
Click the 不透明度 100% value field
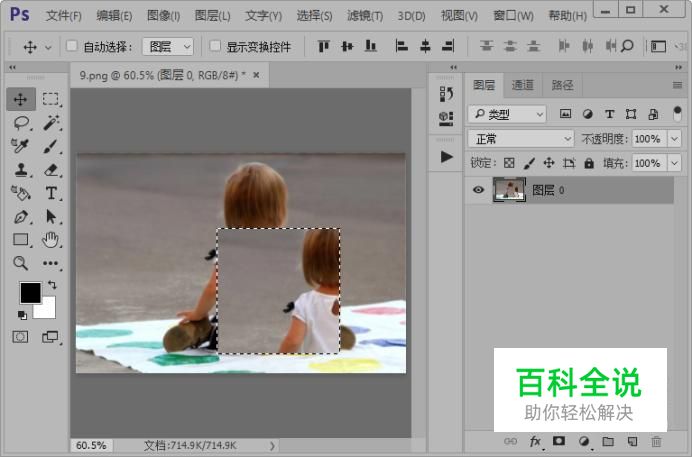(649, 139)
